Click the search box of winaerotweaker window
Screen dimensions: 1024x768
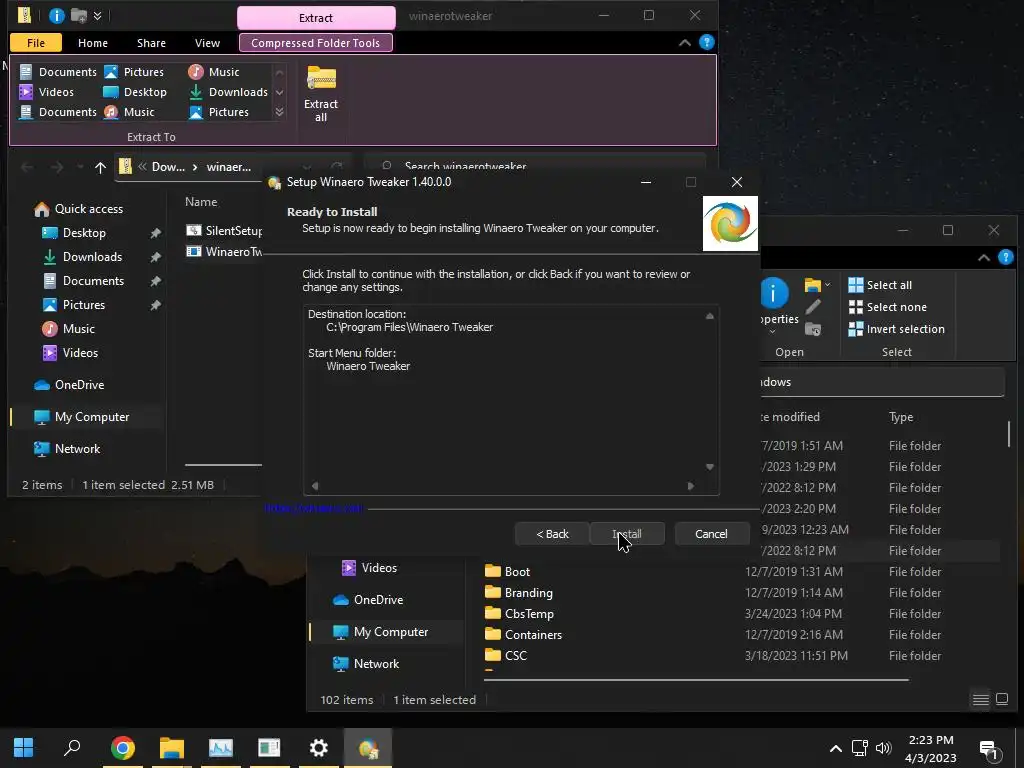pos(534,165)
